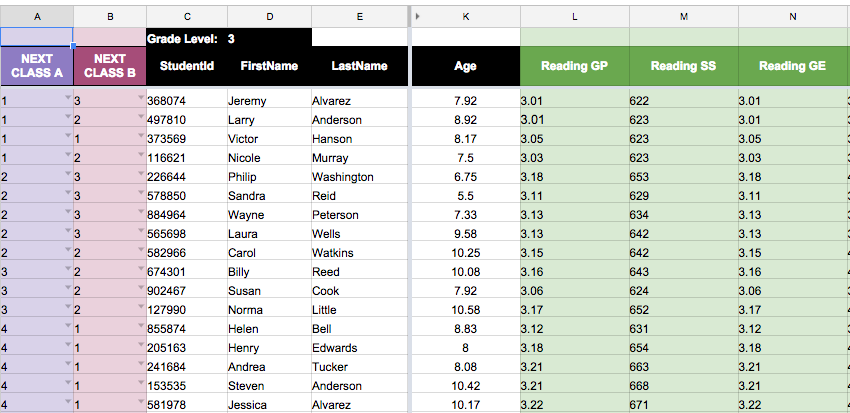850x413 pixels.
Task: Click the NEXT CLASS B header cell
Action: pyautogui.click(x=110, y=66)
